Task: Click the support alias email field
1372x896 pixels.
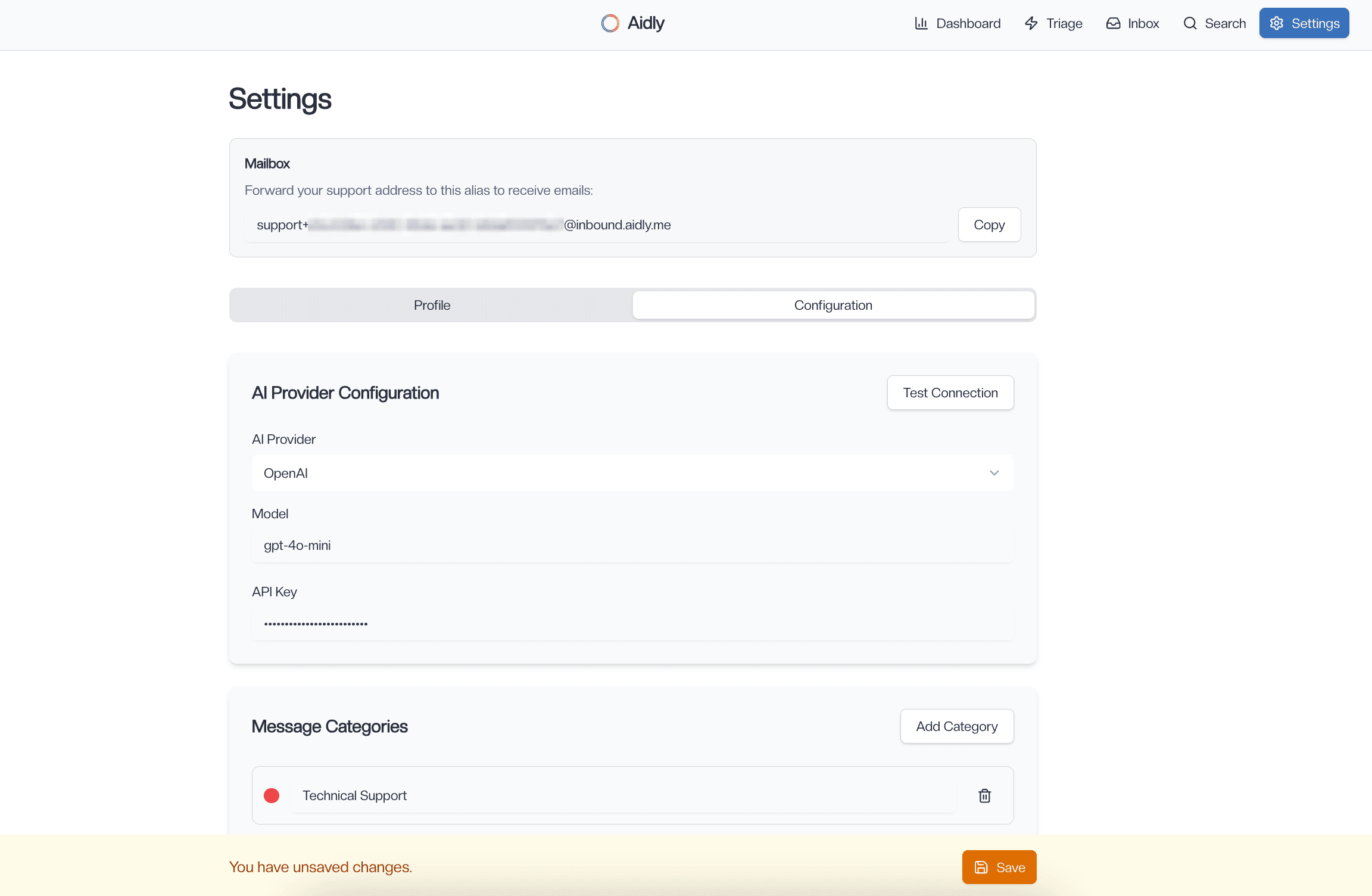Action: [x=595, y=225]
